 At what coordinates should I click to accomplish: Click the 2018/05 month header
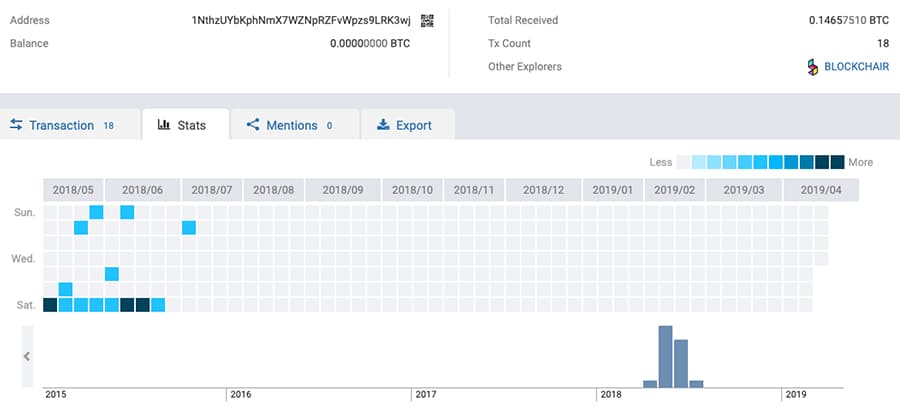(x=73, y=189)
